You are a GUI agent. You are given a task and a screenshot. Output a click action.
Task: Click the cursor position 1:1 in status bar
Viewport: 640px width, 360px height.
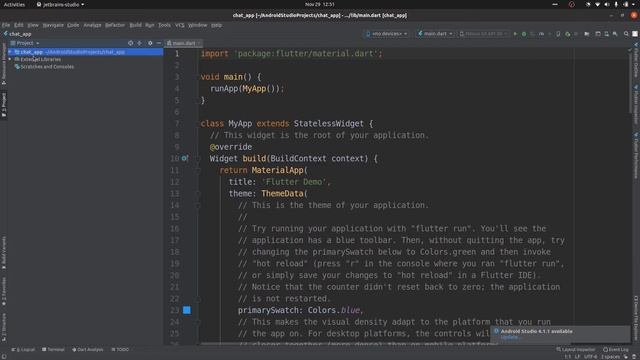pyautogui.click(x=568, y=357)
